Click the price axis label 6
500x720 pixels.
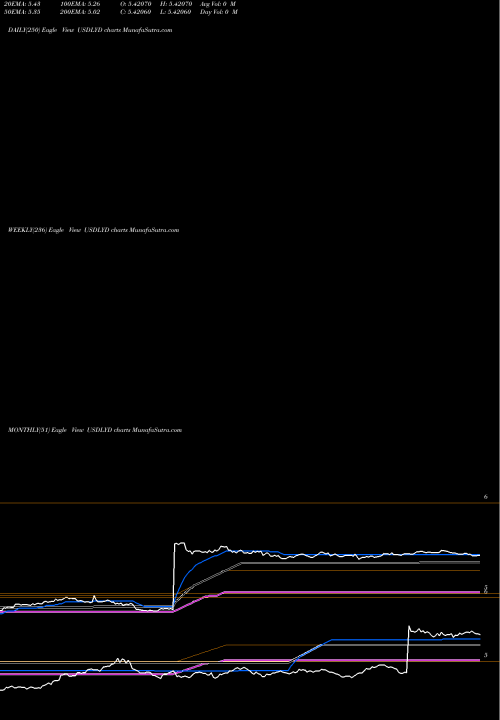click(x=486, y=497)
